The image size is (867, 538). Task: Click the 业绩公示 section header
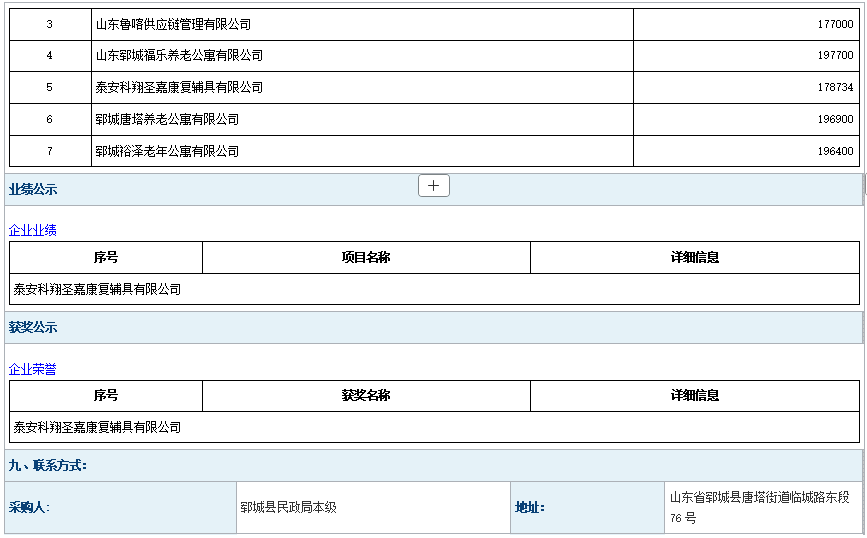(34, 189)
